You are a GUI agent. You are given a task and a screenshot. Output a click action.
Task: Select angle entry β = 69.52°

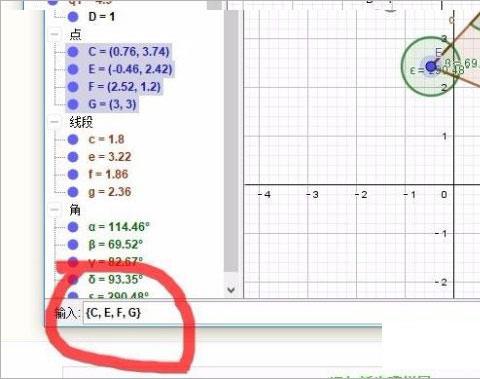click(x=115, y=244)
